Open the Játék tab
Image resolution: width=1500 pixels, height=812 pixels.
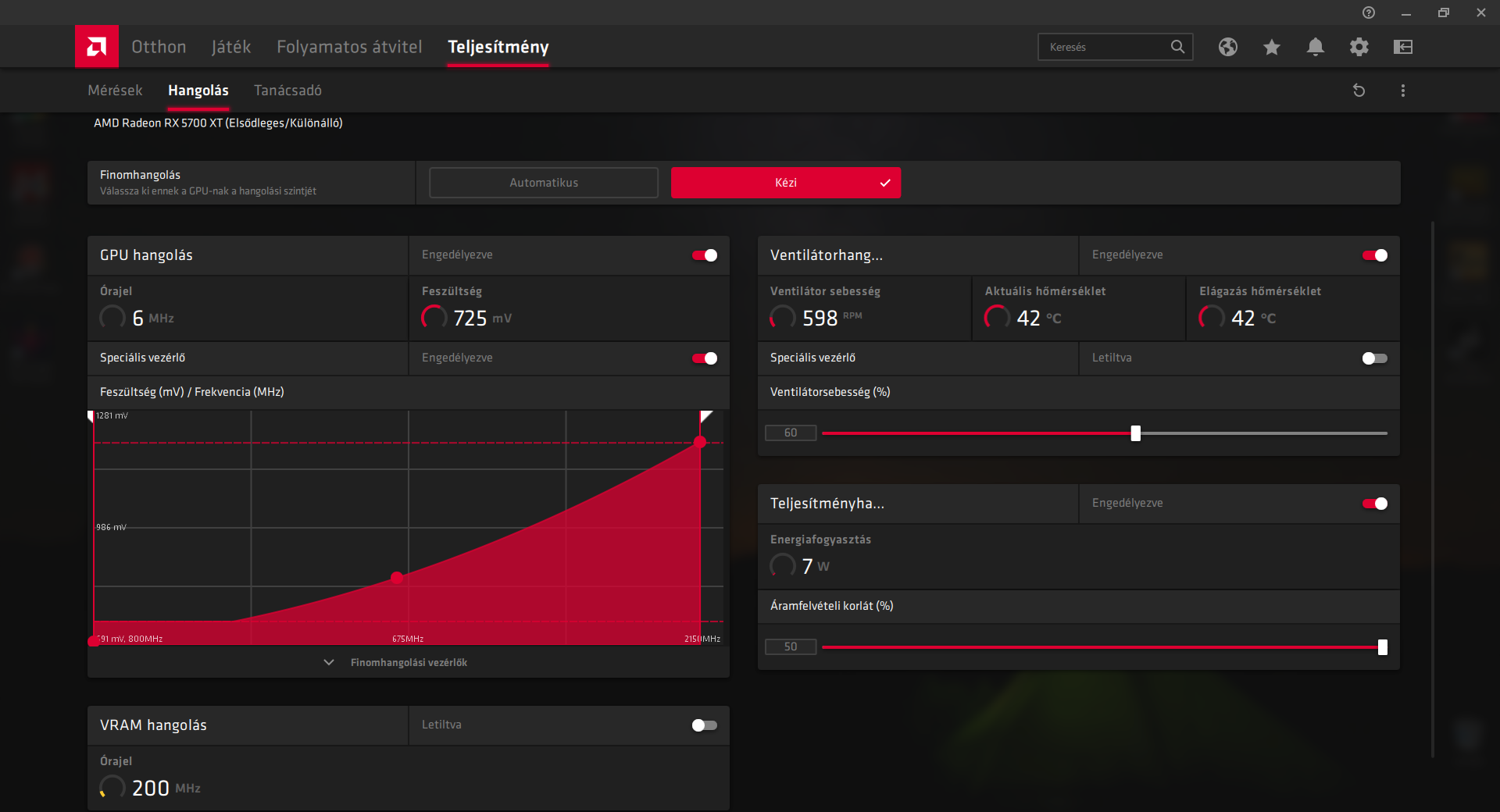pos(231,47)
